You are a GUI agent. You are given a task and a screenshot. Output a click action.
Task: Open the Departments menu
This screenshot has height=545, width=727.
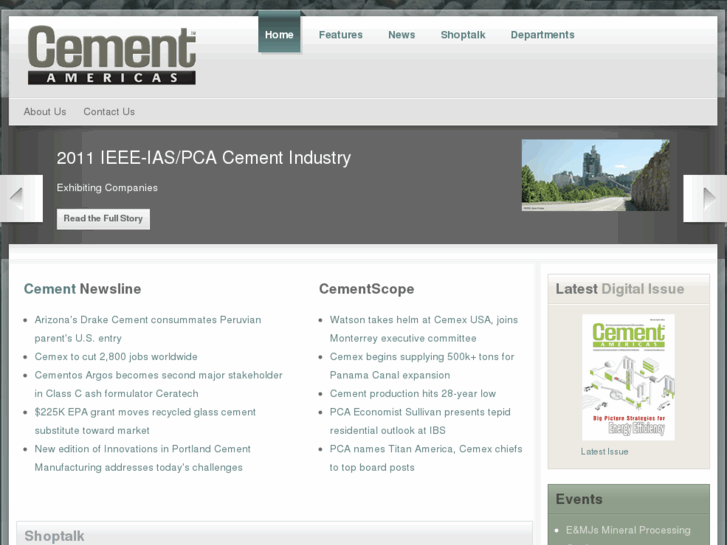click(542, 35)
